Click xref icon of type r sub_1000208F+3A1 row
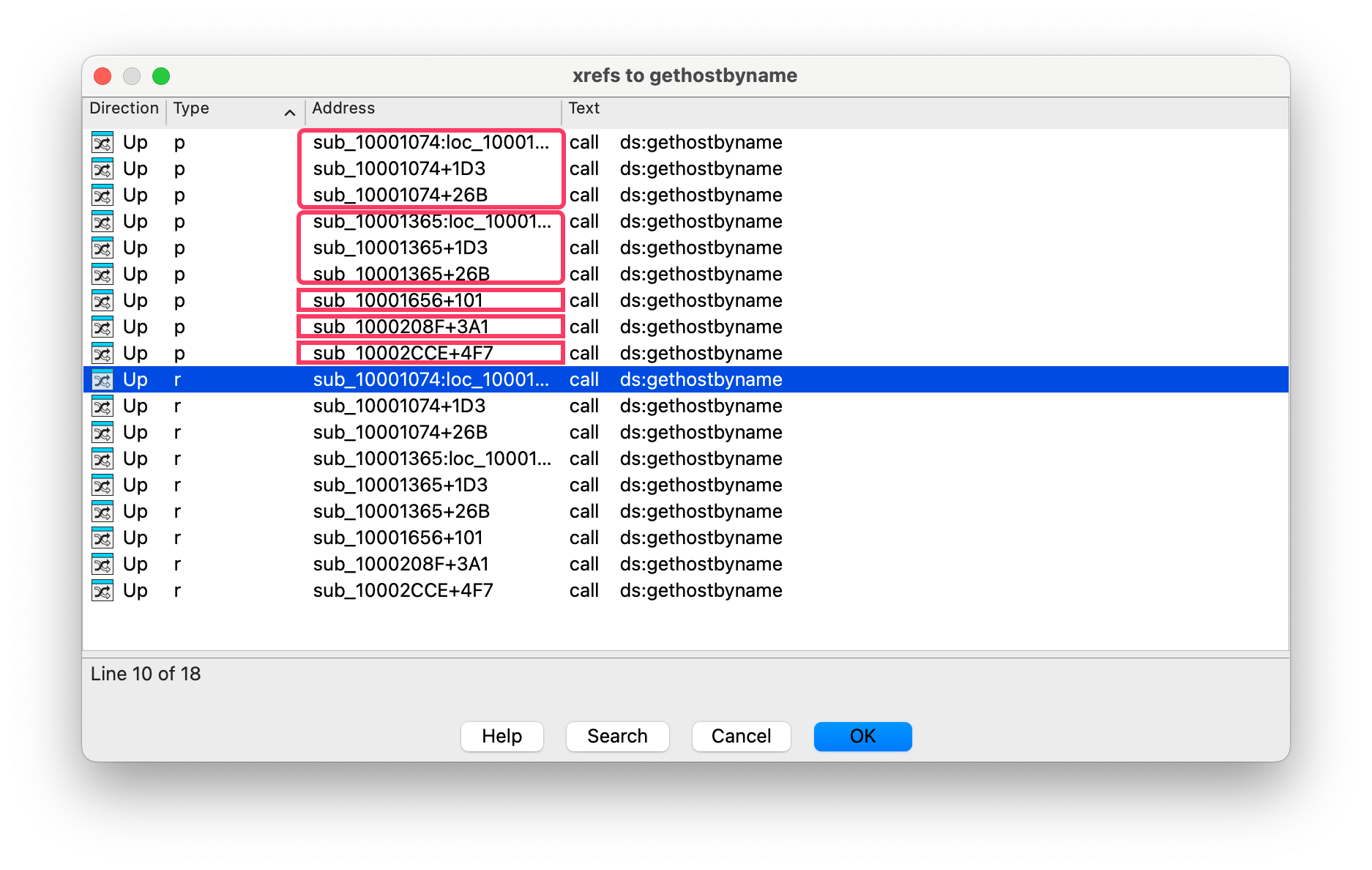Screen dimensions: 1372x870 (102, 564)
